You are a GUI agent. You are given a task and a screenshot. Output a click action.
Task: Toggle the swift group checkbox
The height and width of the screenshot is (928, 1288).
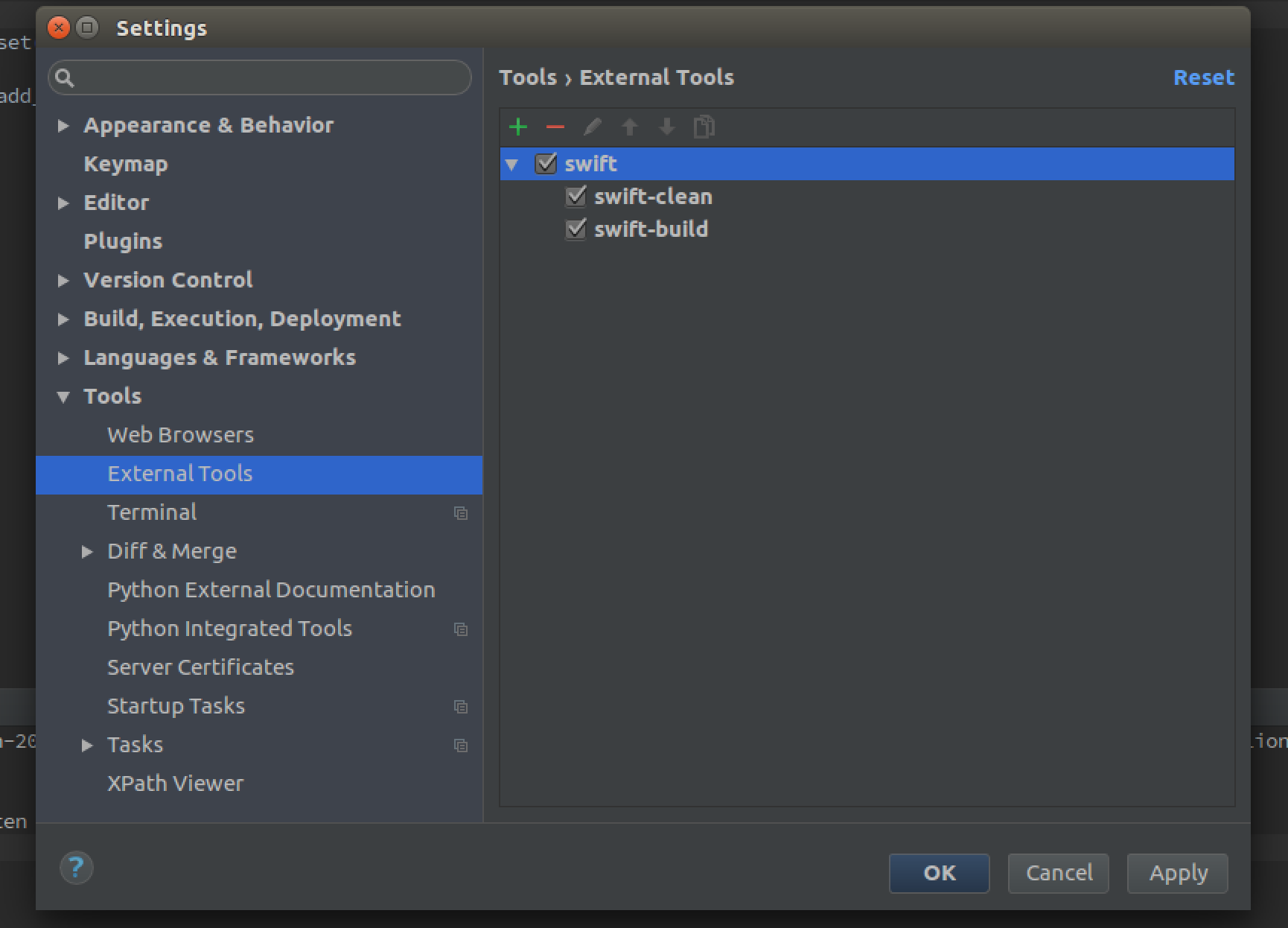546,163
